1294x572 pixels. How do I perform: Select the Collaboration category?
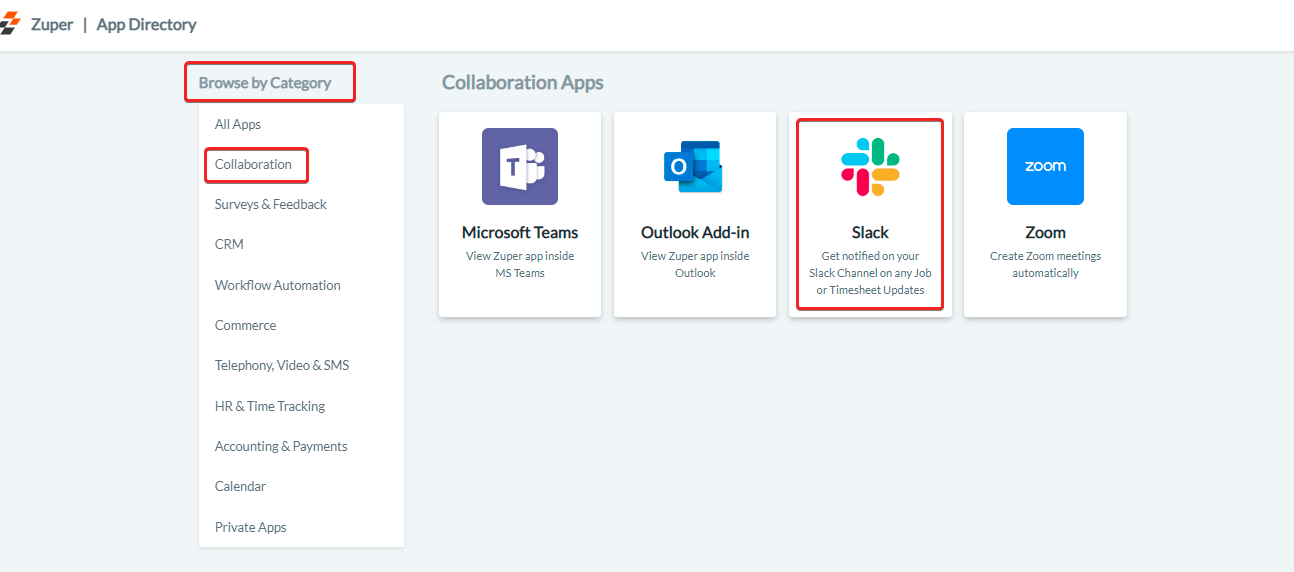(254, 164)
